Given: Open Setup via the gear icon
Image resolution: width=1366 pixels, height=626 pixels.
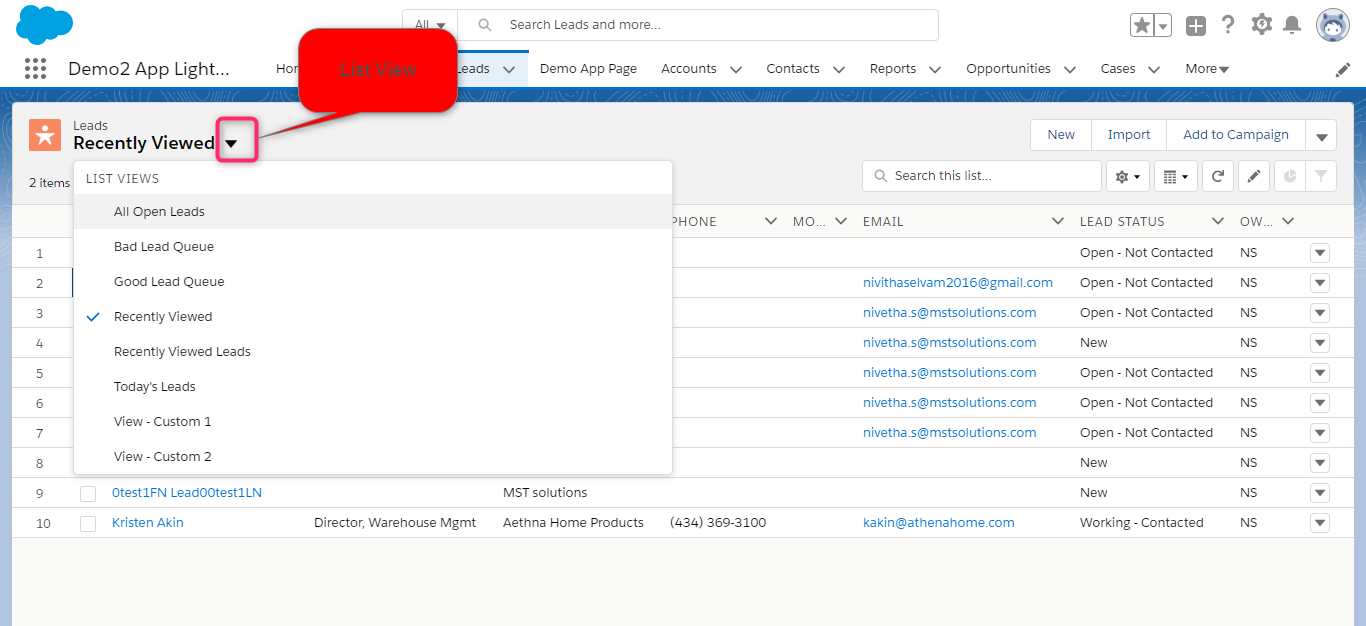Looking at the screenshot, I should [x=1261, y=24].
